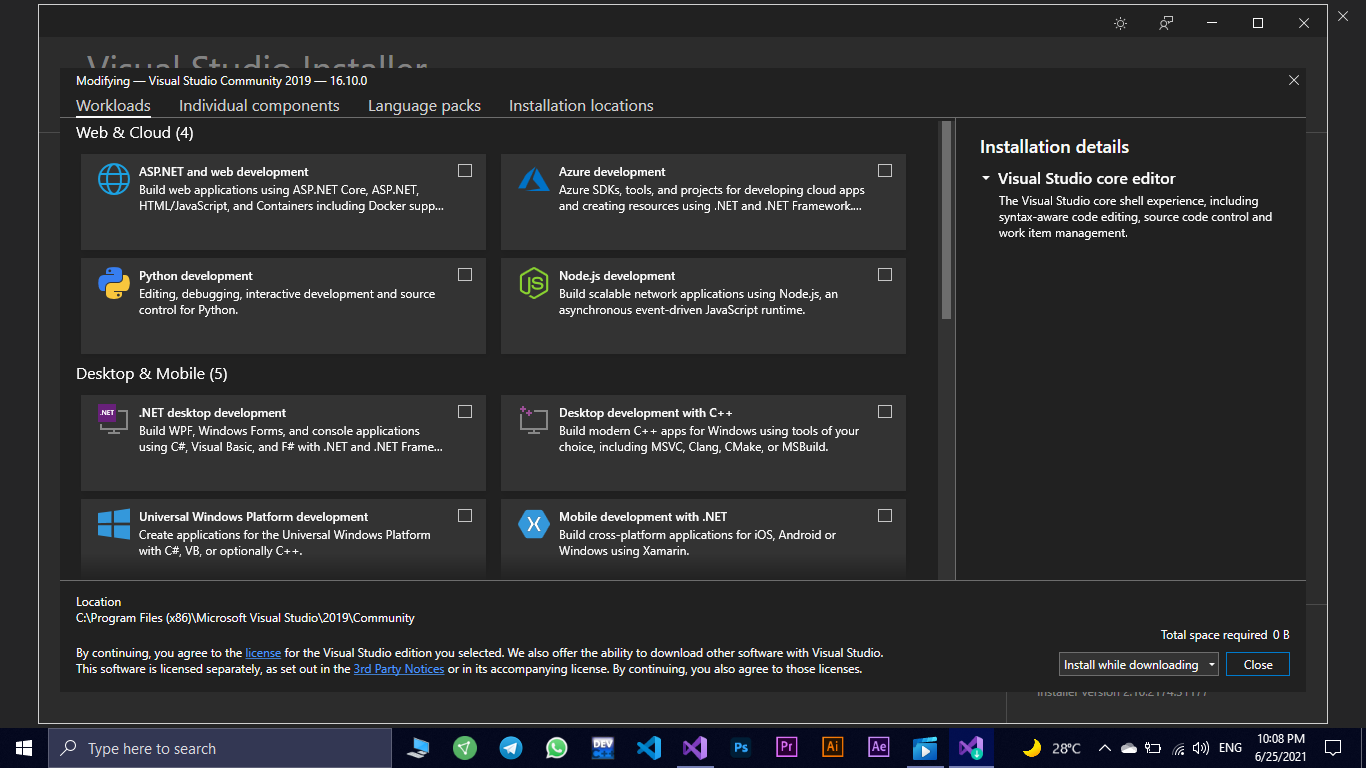Click the Close button in the Modifying dialog
This screenshot has height=768, width=1366.
click(x=1258, y=665)
